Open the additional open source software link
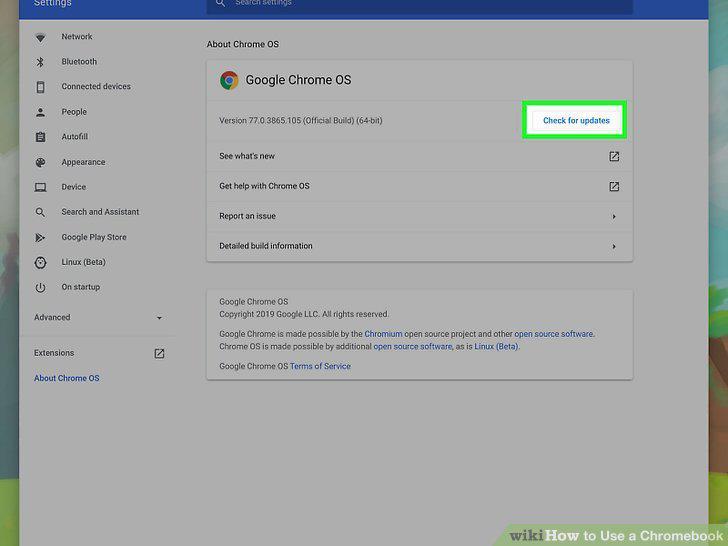The image size is (728, 546). click(413, 346)
